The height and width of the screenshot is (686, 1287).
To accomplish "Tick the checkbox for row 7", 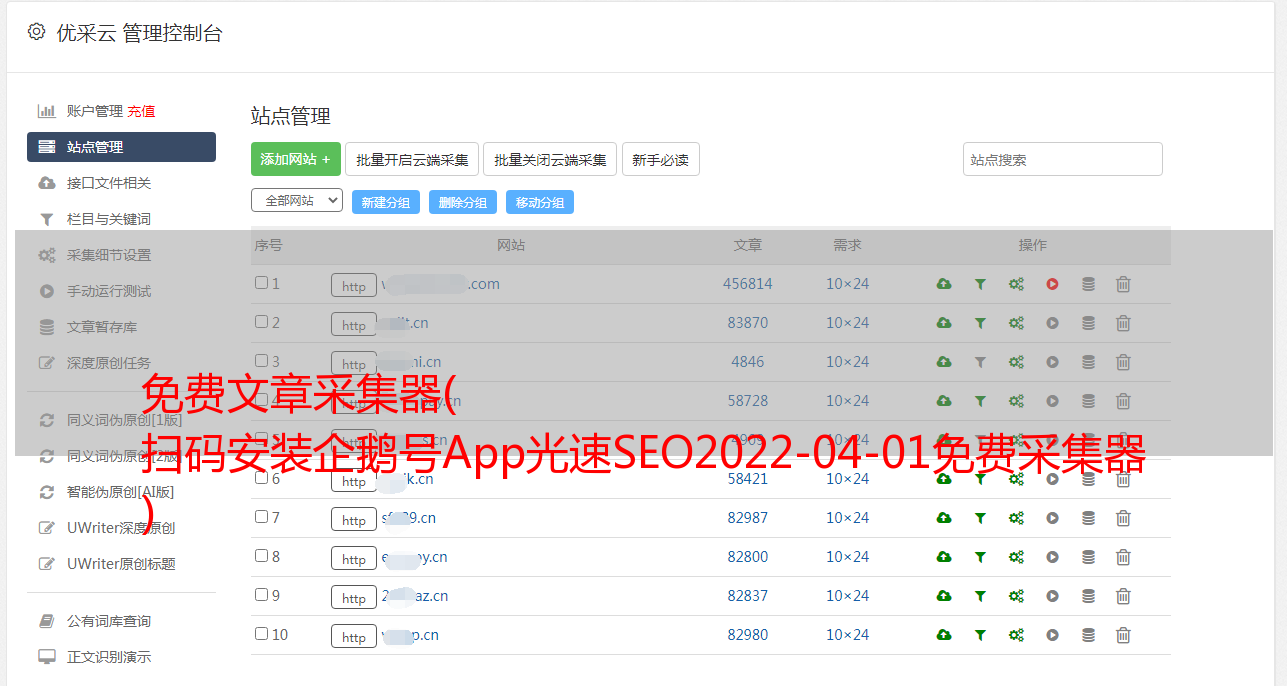I will 261,517.
